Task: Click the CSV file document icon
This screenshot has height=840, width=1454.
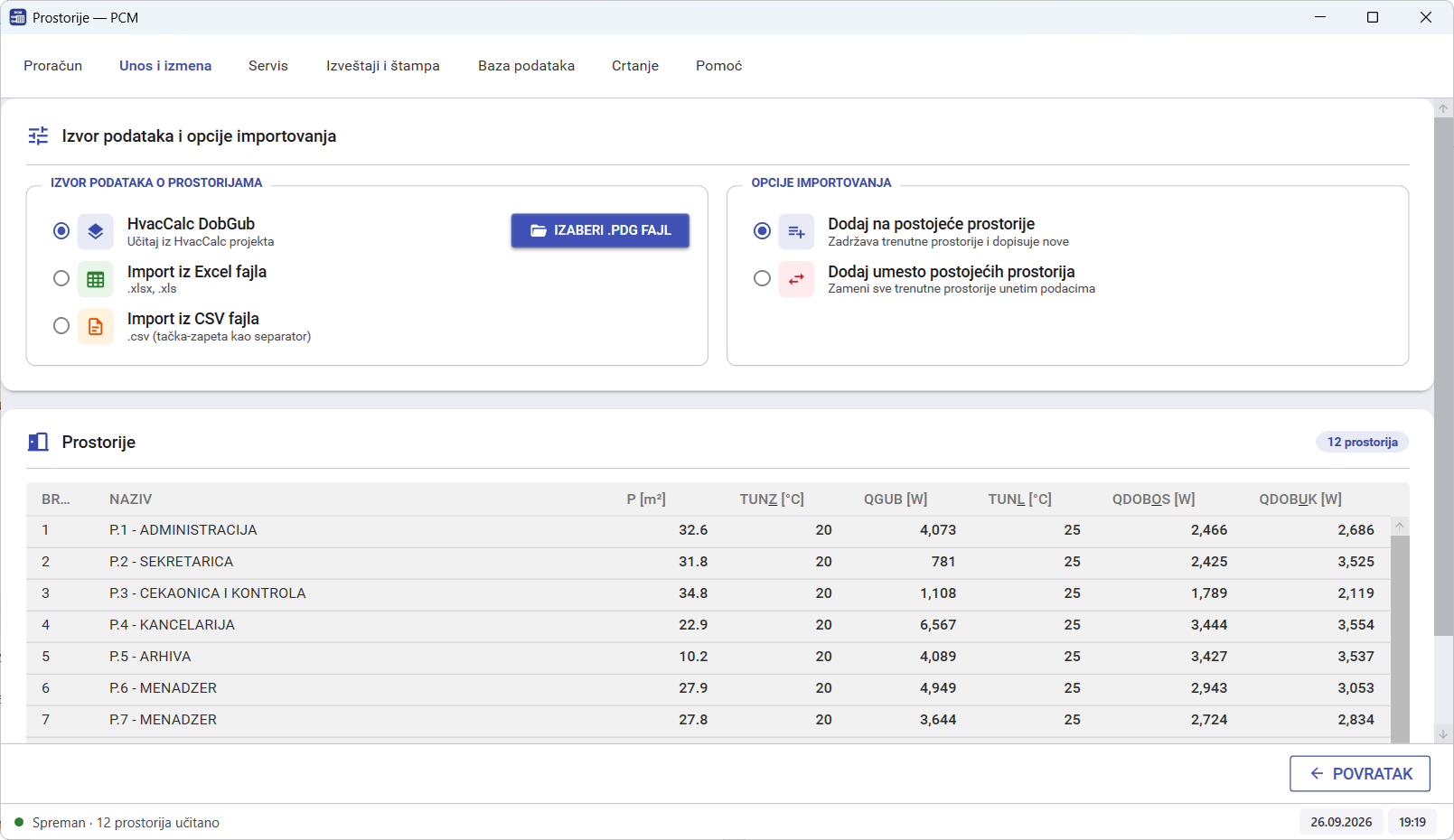Action: (95, 326)
